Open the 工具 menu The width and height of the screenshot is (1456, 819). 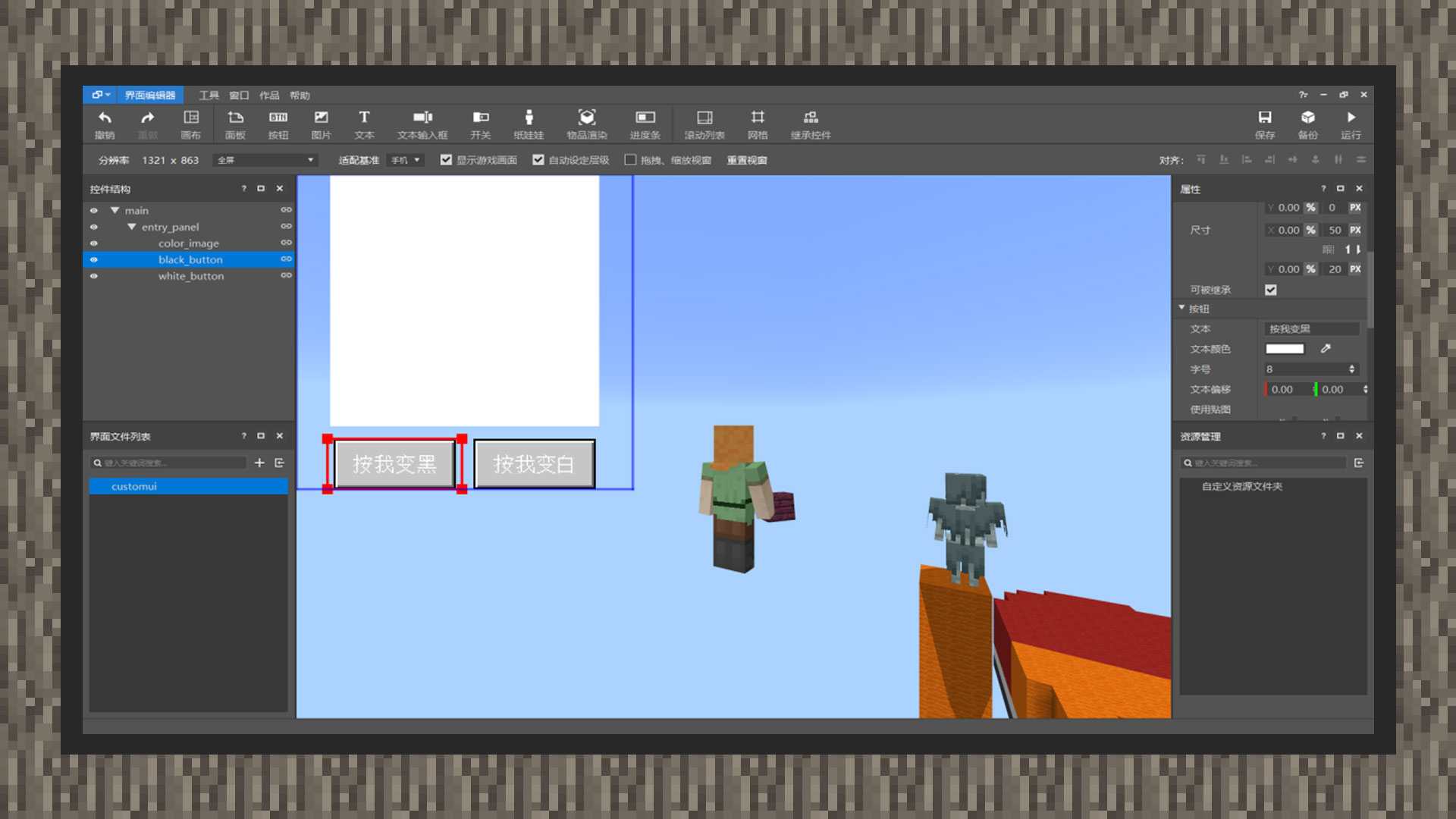point(209,96)
